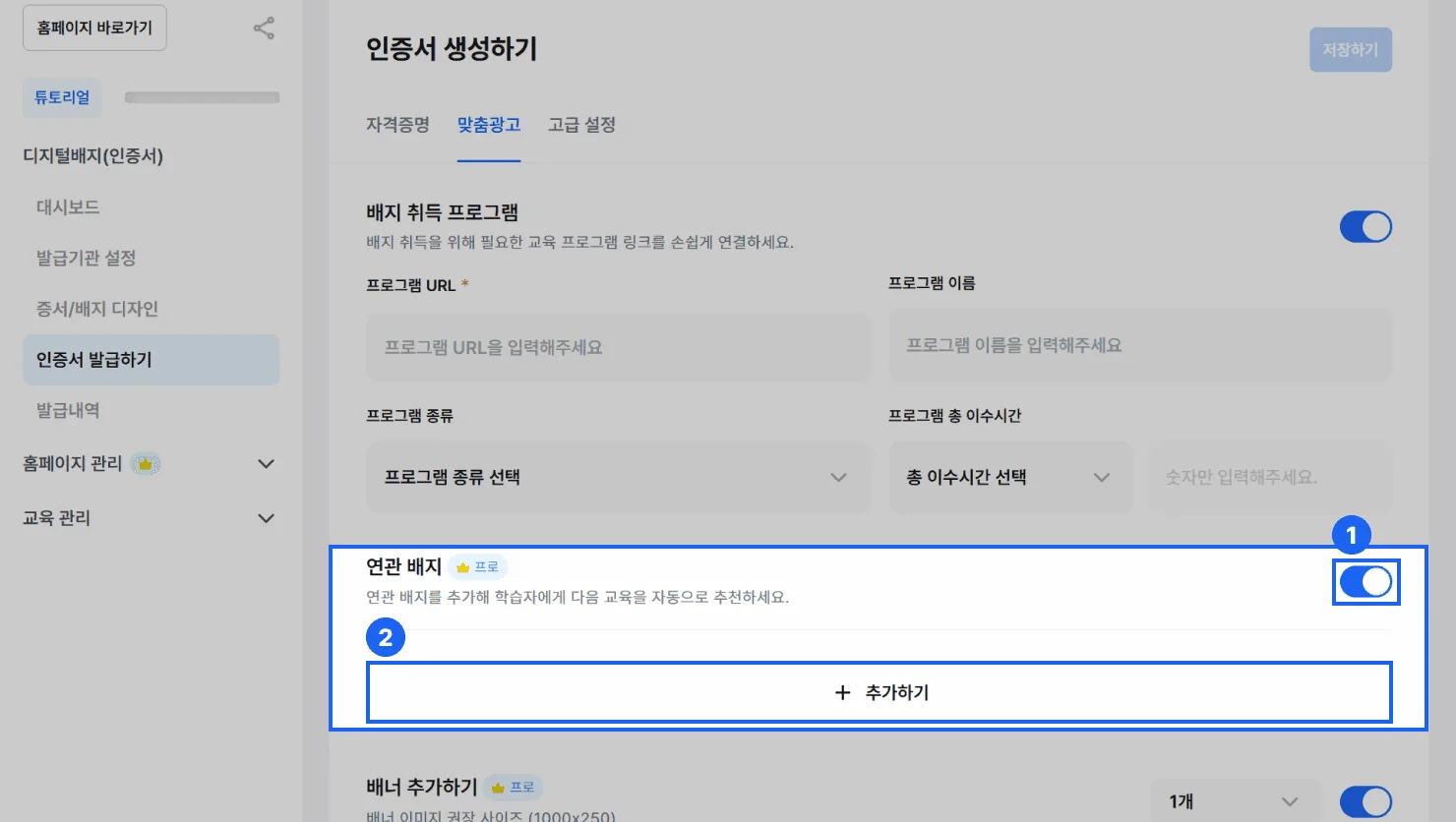This screenshot has height=822, width=1456.
Task: Click crown icon beside 홈페이지 관리
Action: 146,464
